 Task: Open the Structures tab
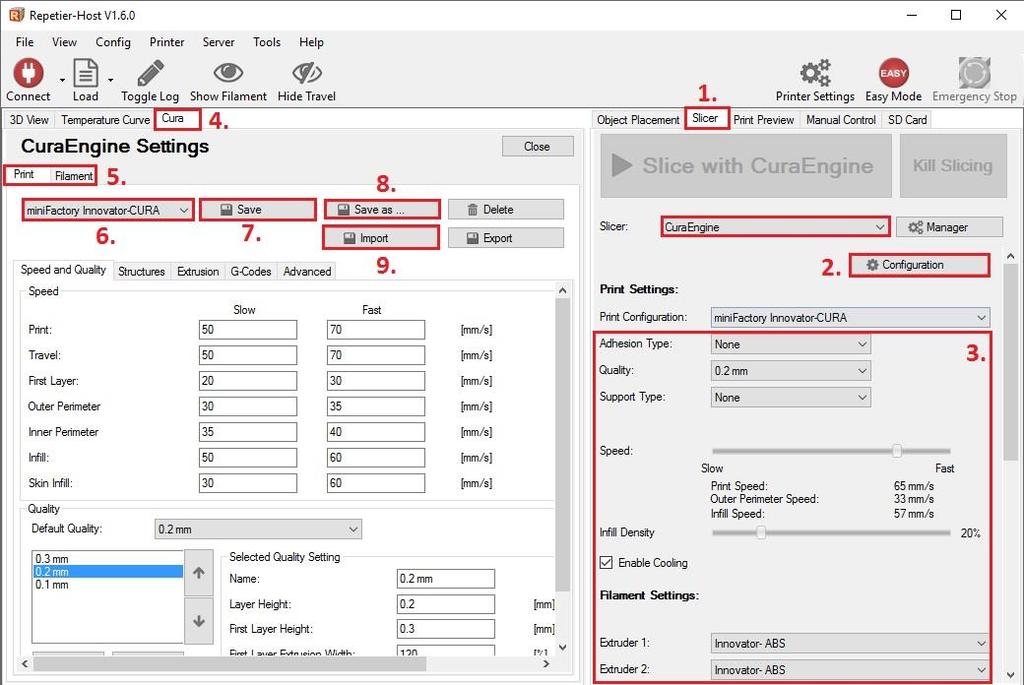point(141,271)
